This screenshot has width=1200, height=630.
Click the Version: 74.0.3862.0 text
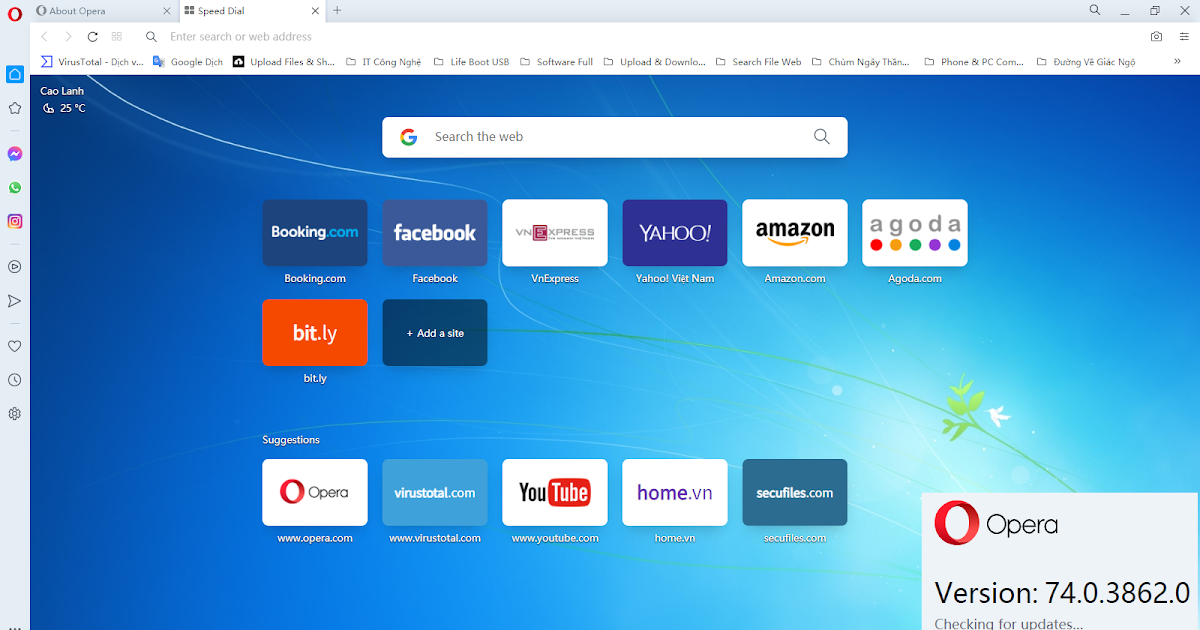pos(1062,592)
